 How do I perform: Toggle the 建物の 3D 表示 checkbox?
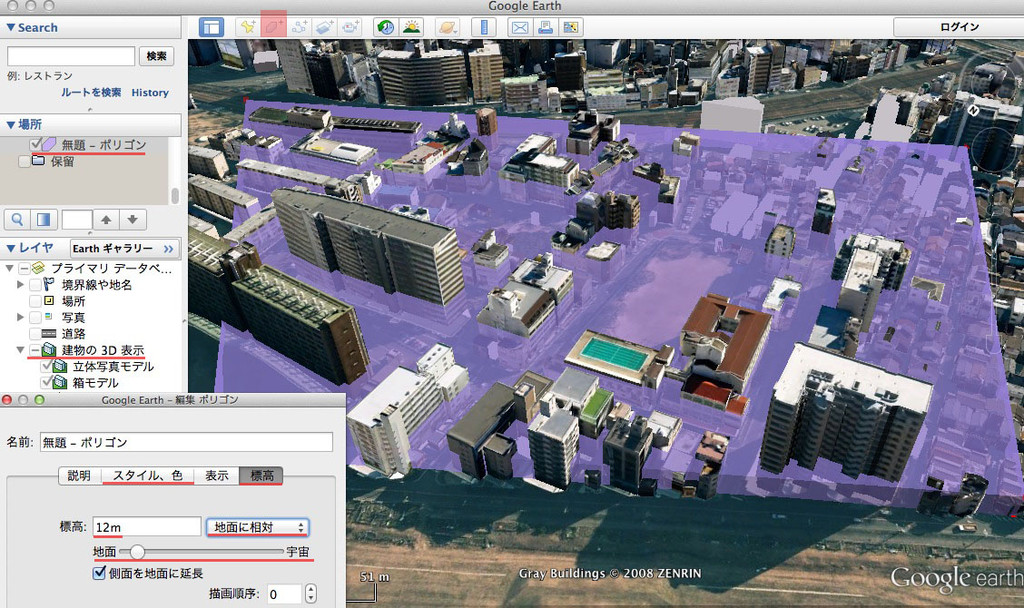click(35, 351)
